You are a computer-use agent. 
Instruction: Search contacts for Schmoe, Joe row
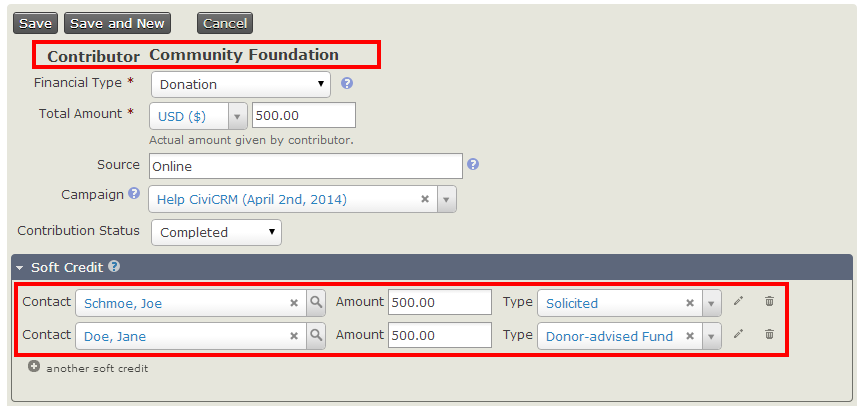(x=314, y=303)
